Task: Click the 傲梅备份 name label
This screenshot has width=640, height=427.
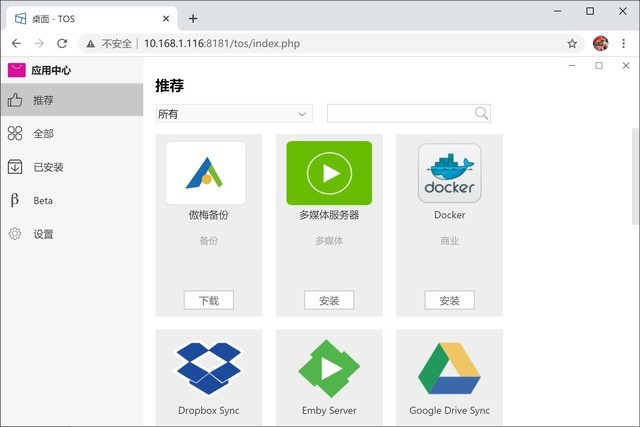Action: 209,215
